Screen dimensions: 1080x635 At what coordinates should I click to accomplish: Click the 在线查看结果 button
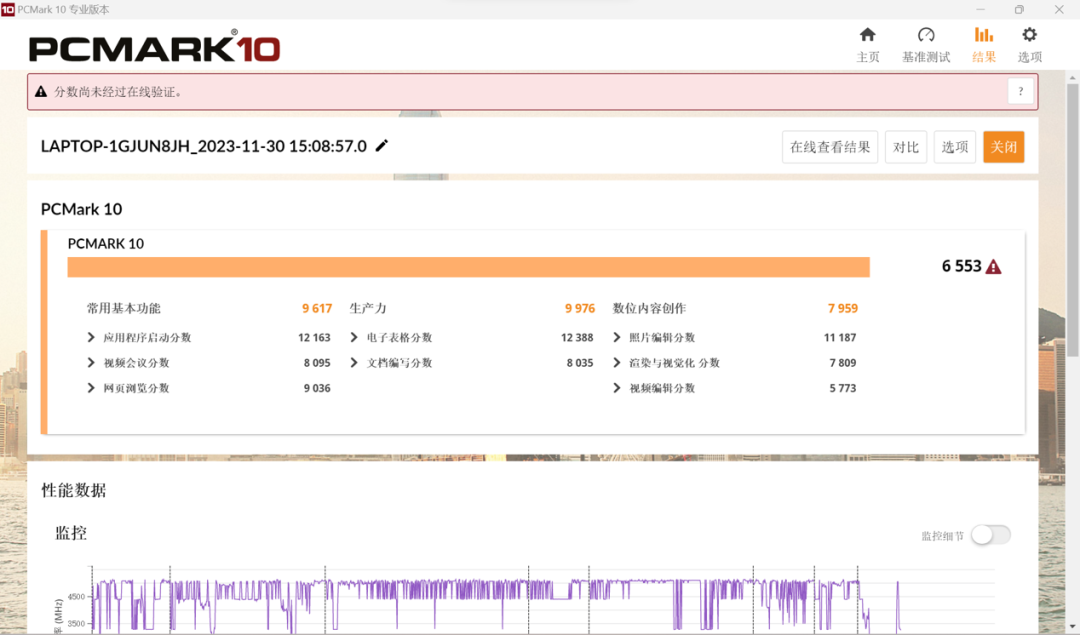830,147
